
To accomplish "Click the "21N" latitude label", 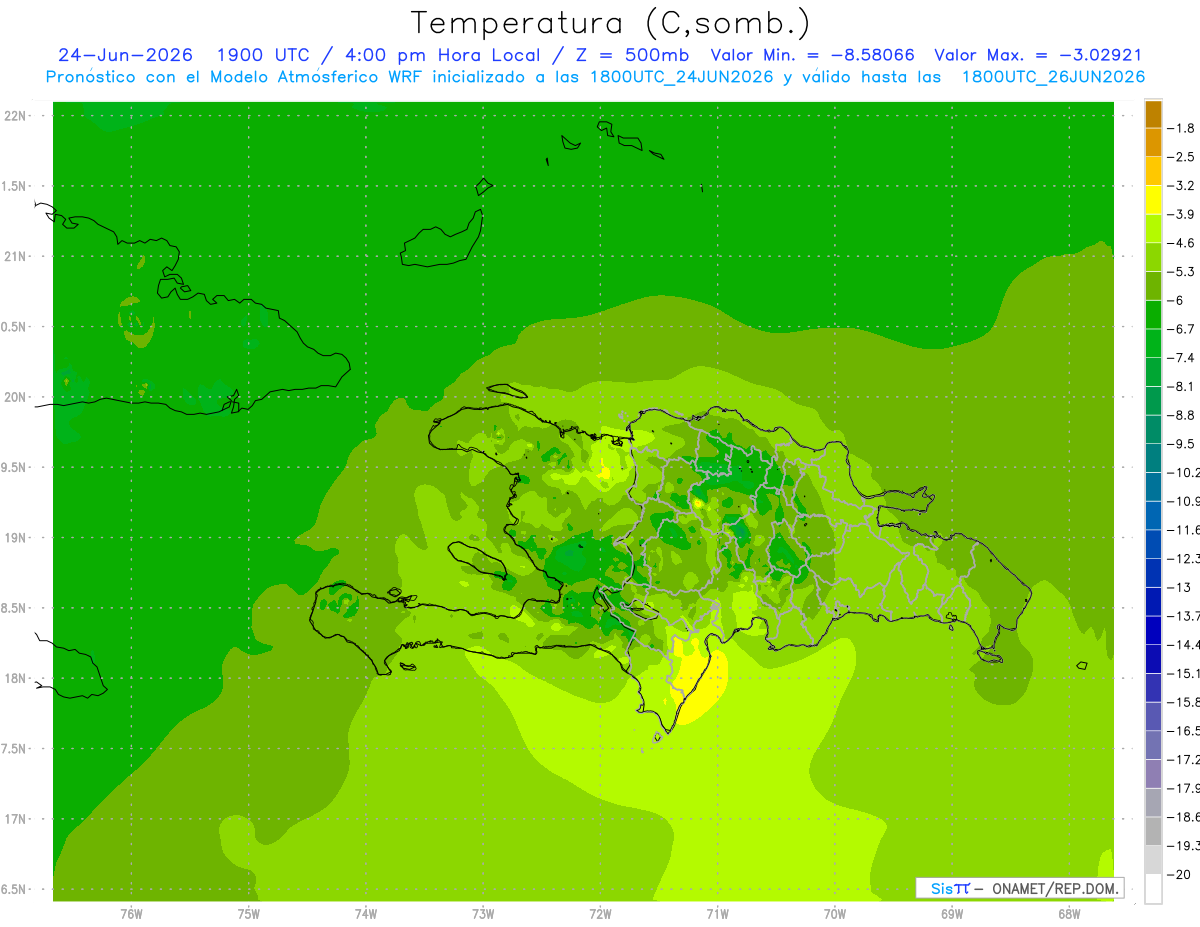I will [x=15, y=257].
